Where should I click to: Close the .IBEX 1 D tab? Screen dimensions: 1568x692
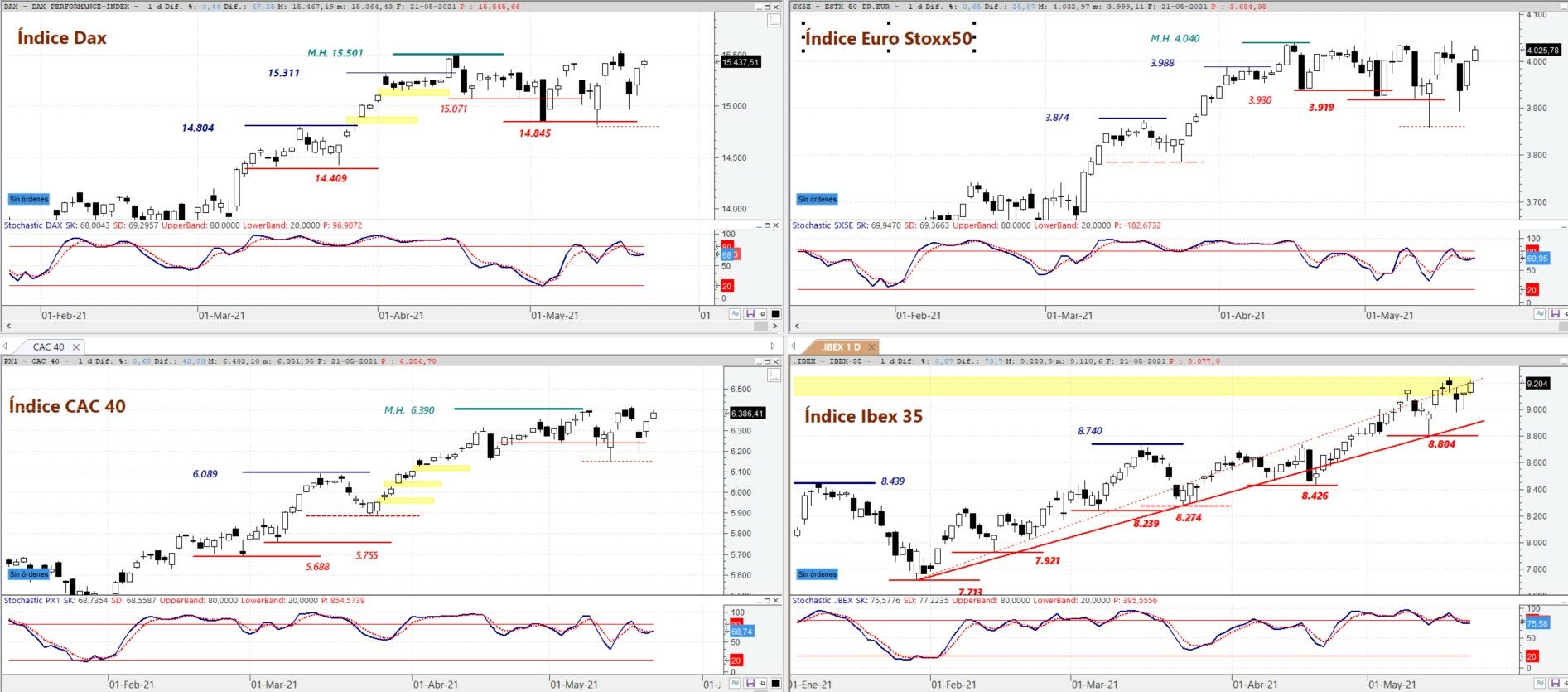[872, 347]
